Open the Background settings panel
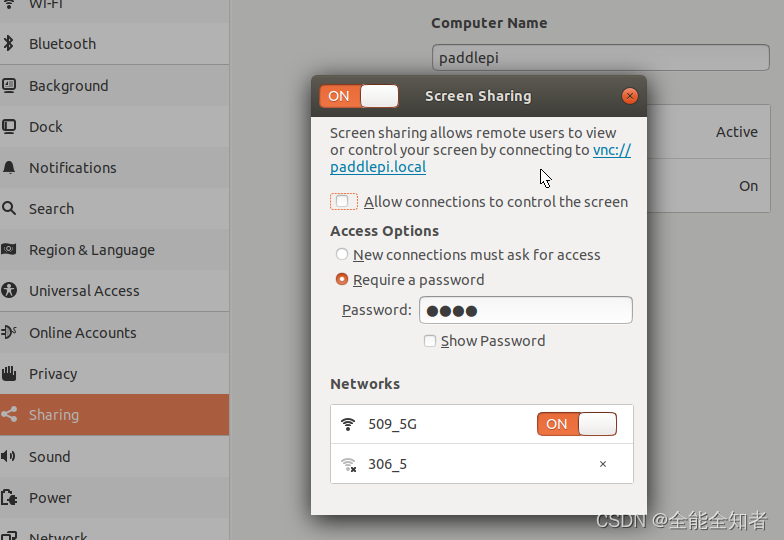Viewport: 784px width, 540px height. tap(114, 86)
